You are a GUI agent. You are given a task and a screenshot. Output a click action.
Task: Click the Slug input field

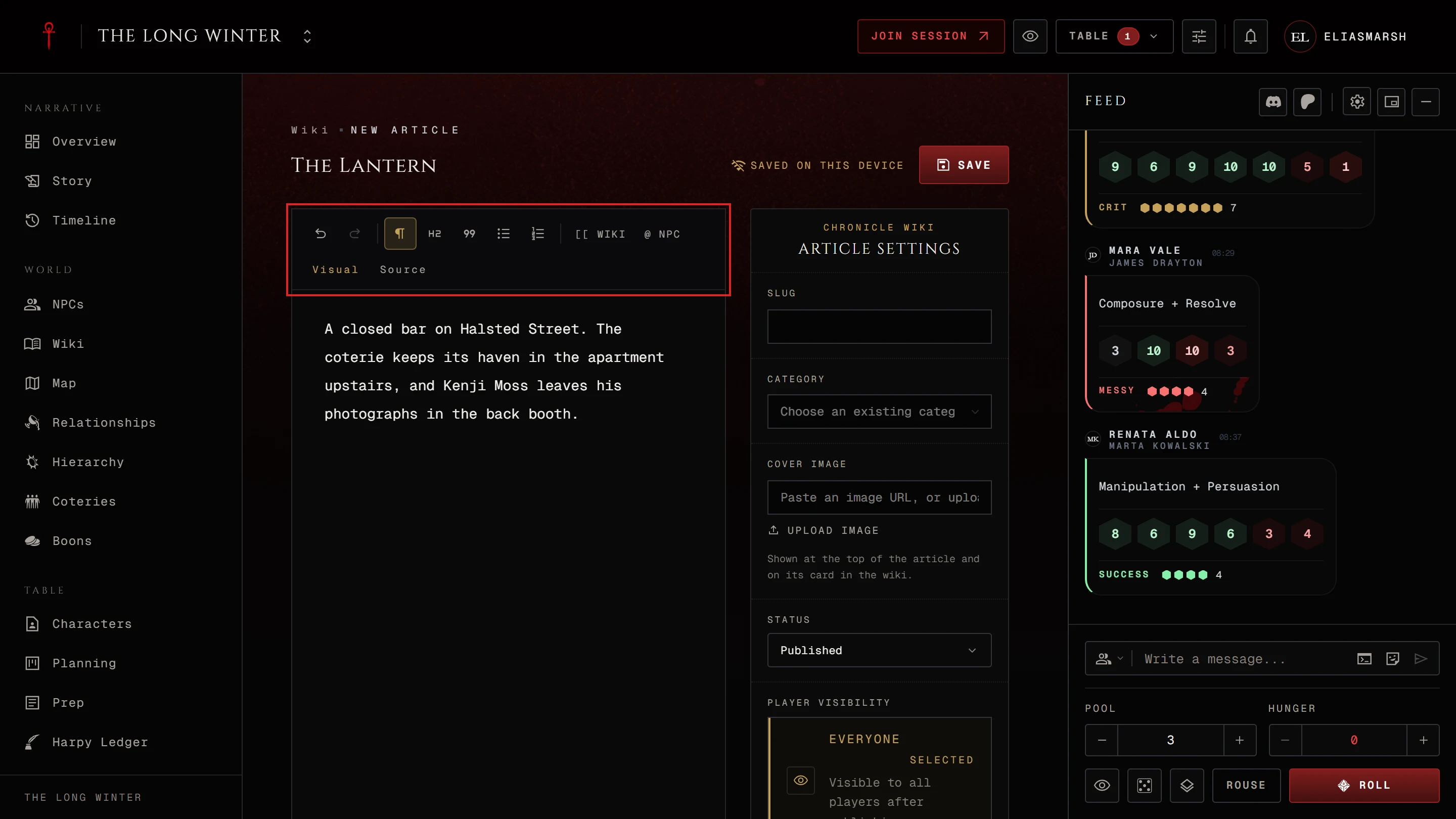point(879,326)
